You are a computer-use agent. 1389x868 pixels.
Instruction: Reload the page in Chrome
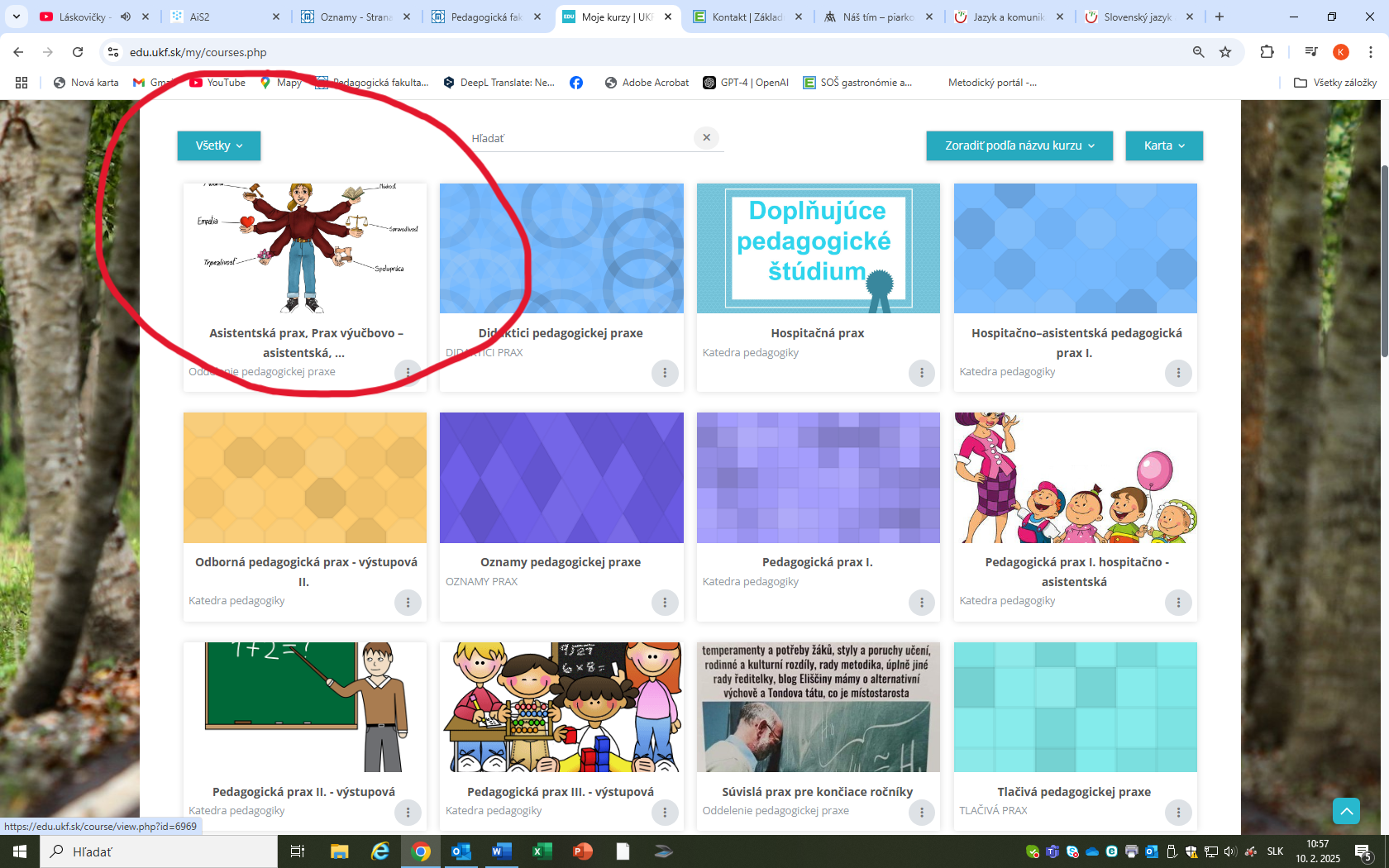pyautogui.click(x=78, y=52)
